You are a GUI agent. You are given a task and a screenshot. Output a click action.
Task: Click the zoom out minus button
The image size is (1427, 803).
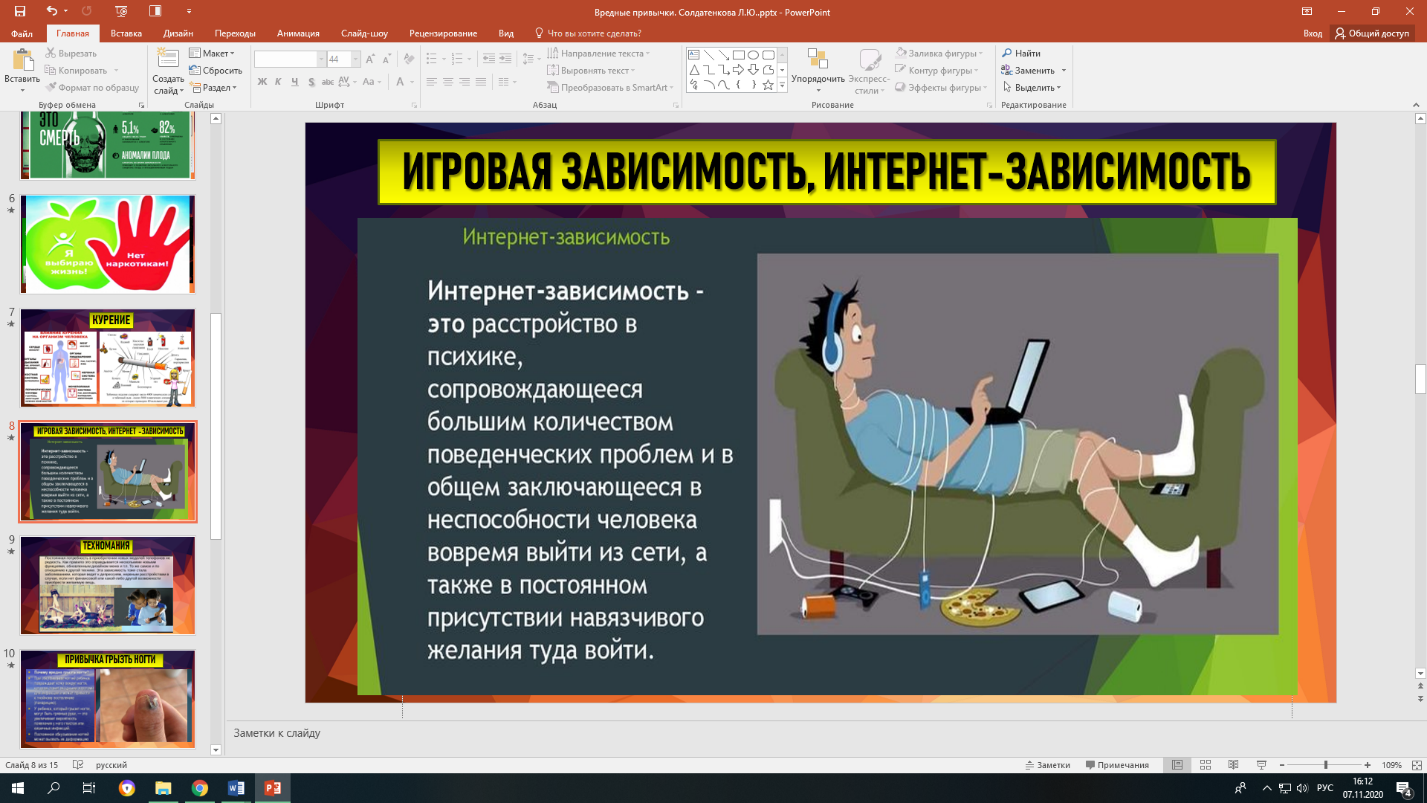point(1281,765)
